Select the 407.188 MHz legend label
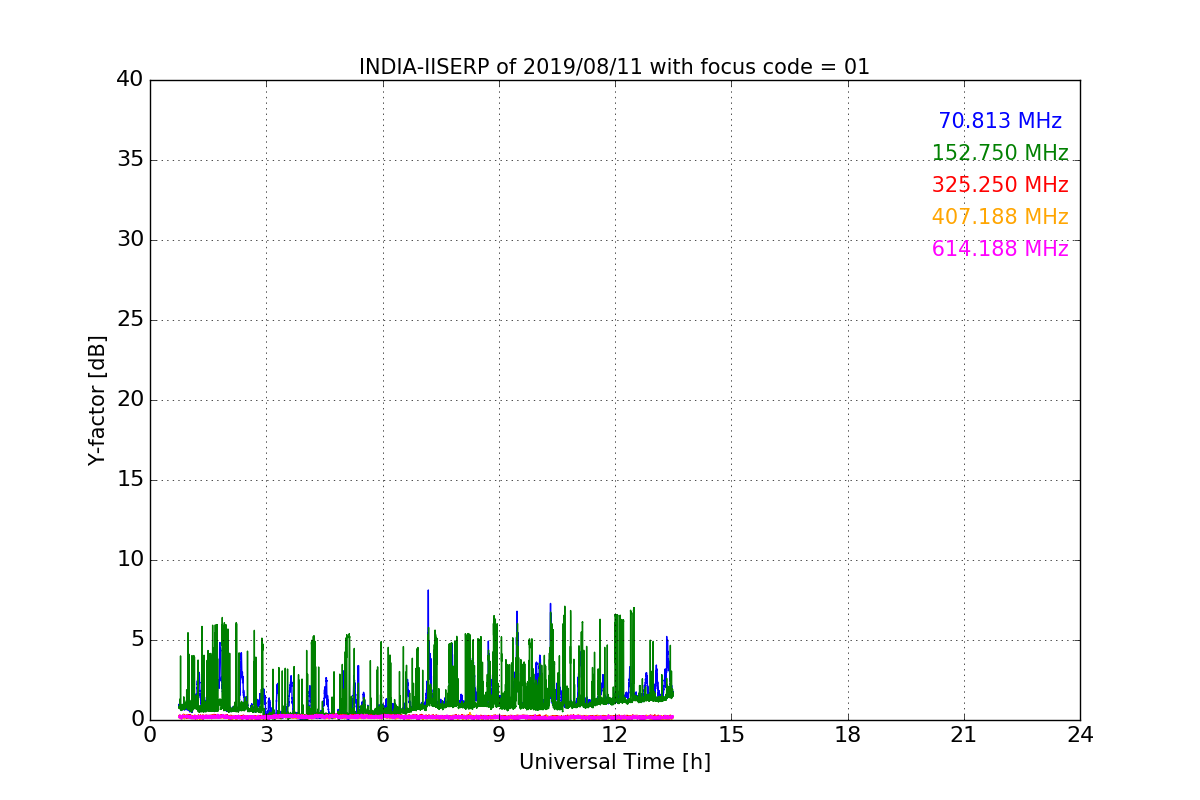 point(1000,217)
